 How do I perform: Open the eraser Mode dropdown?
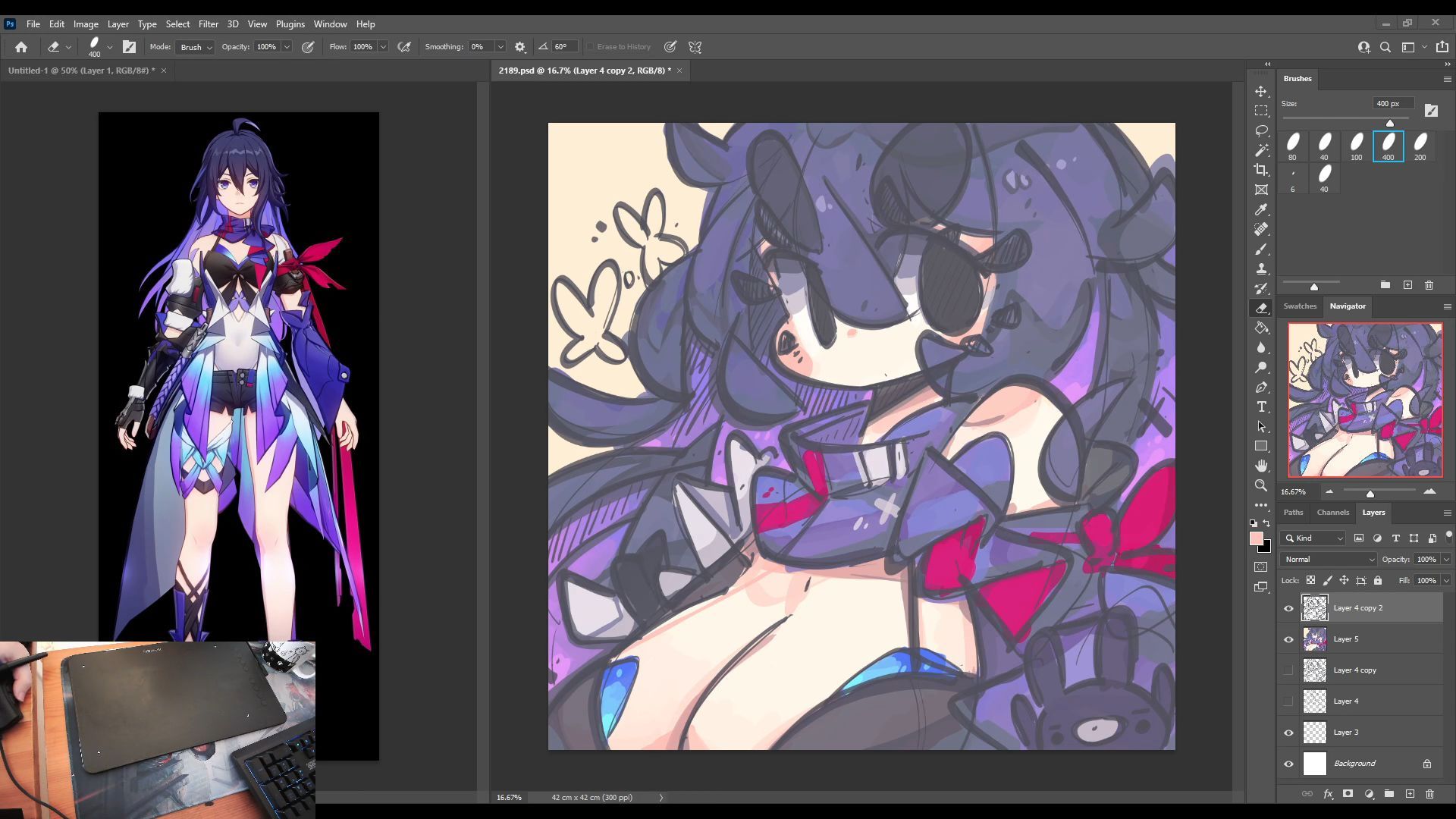click(195, 47)
